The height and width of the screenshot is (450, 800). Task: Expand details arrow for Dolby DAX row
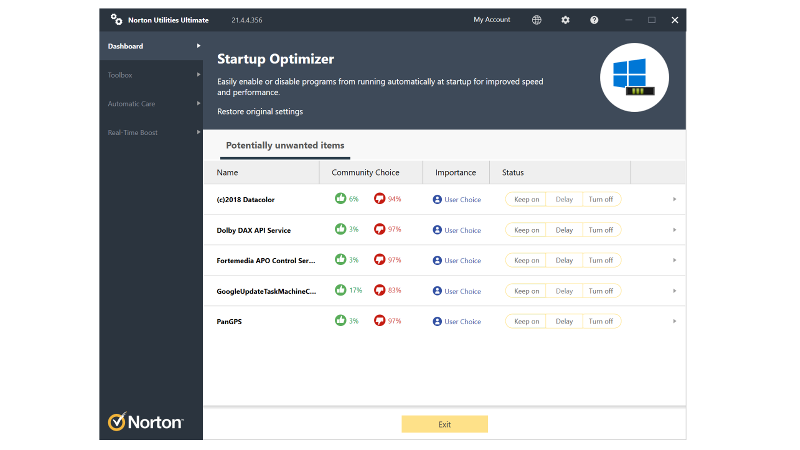[x=674, y=230]
